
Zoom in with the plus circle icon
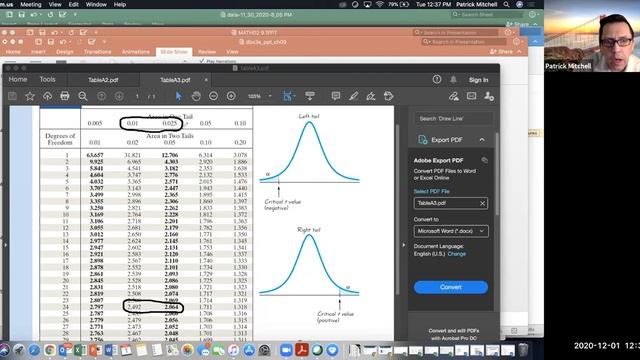click(231, 96)
